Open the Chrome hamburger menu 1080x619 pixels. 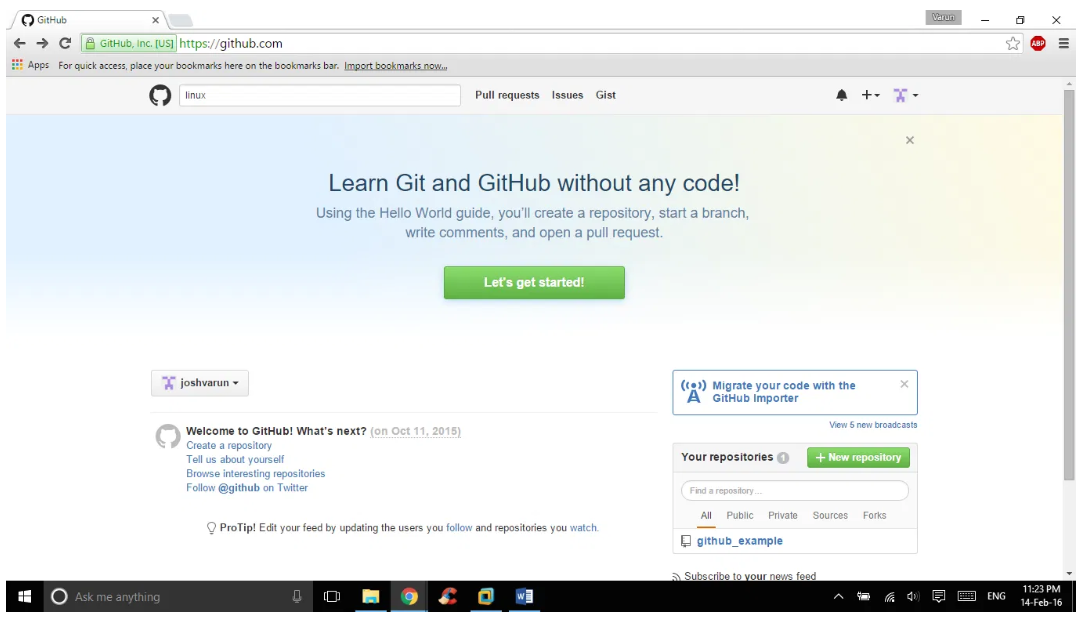point(1063,43)
